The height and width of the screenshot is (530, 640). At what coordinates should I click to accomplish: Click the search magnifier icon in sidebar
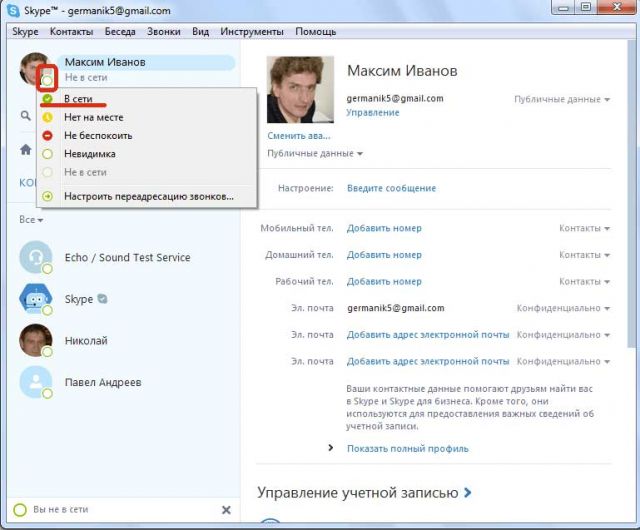(26, 116)
